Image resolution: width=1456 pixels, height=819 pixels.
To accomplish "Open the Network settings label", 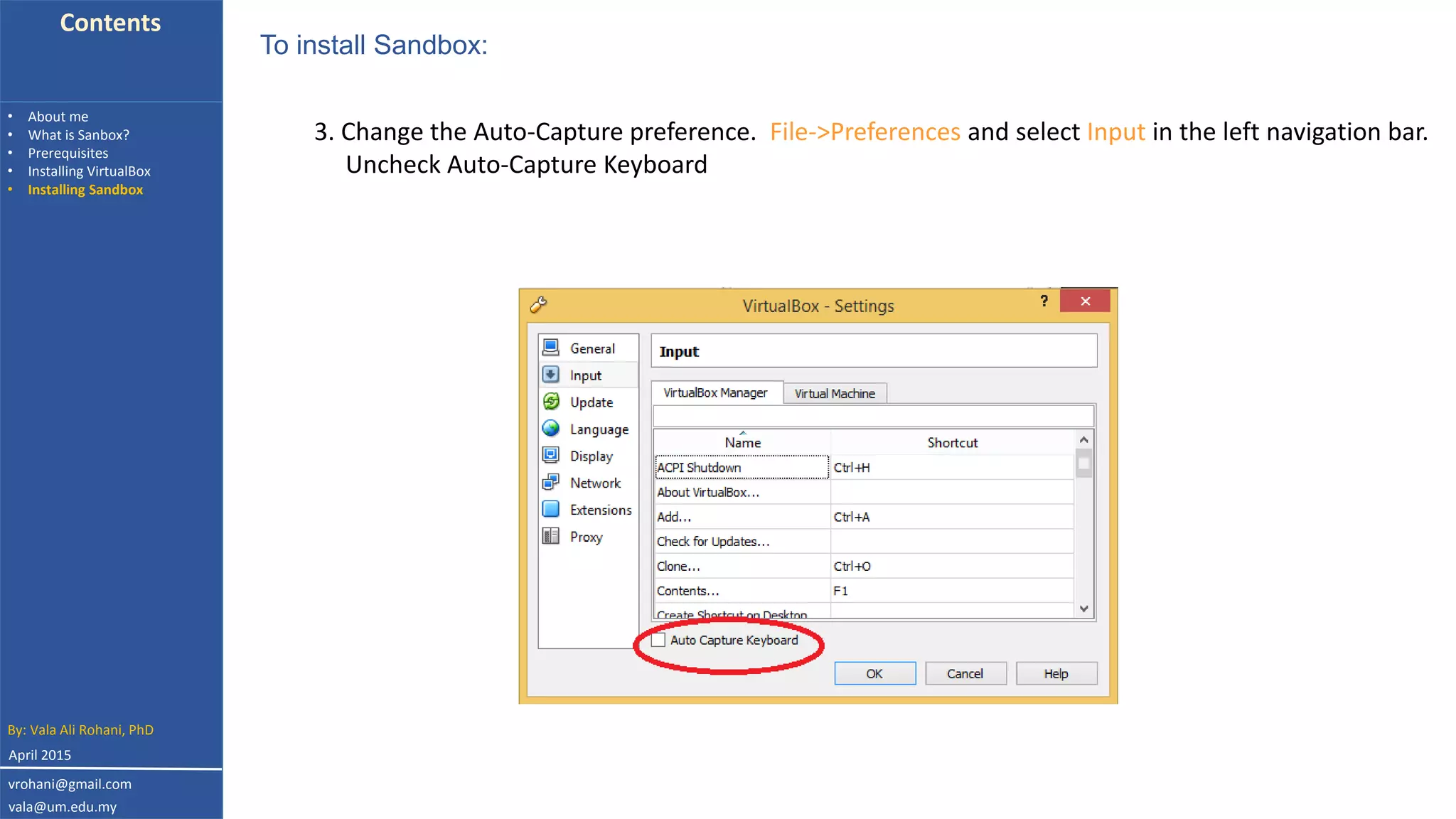I will pos(595,483).
